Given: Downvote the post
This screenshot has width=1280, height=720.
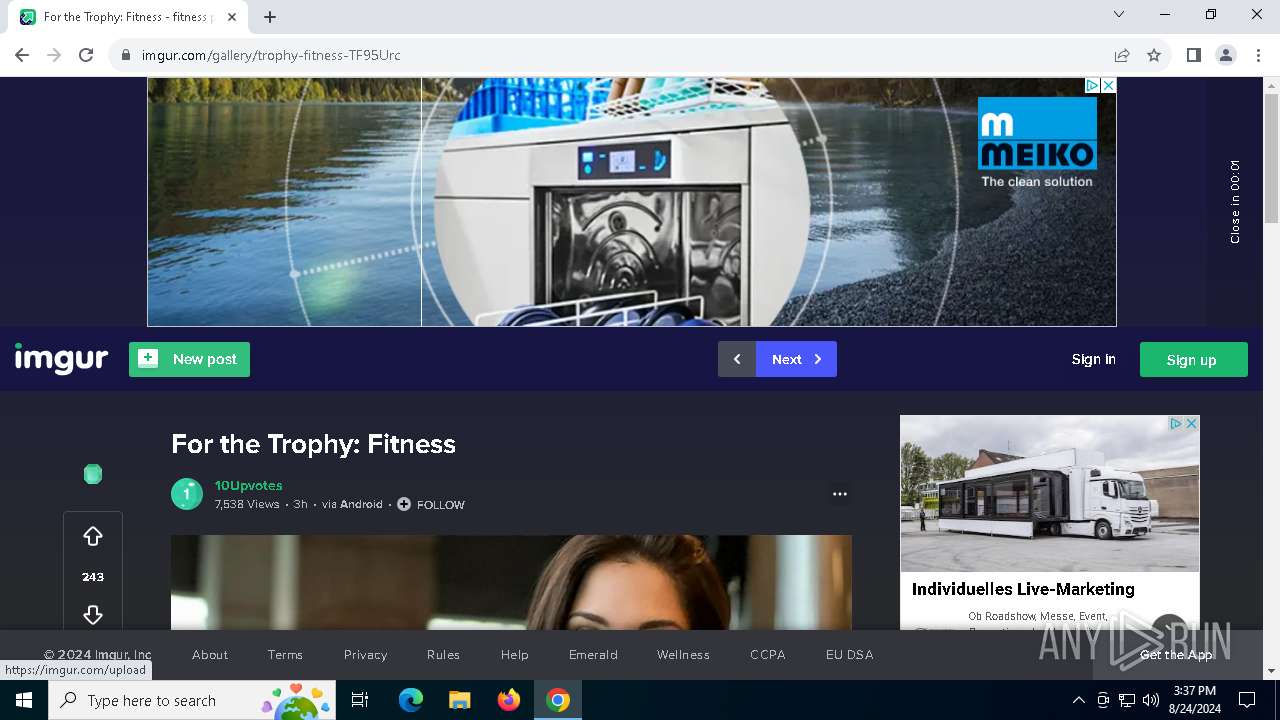Looking at the screenshot, I should coord(93,614).
